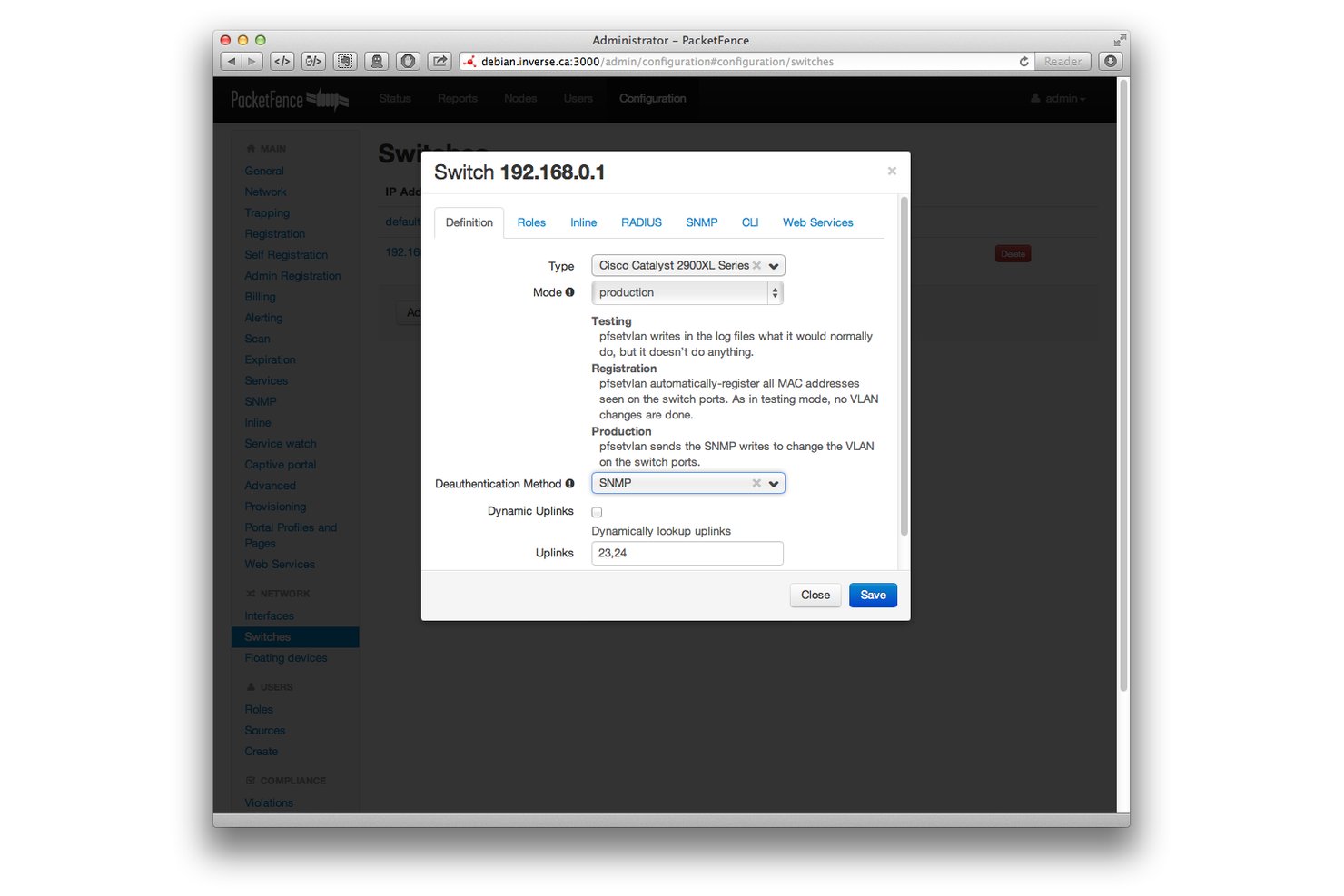Toggle the Dynamic Uplinks checkbox

[x=597, y=512]
